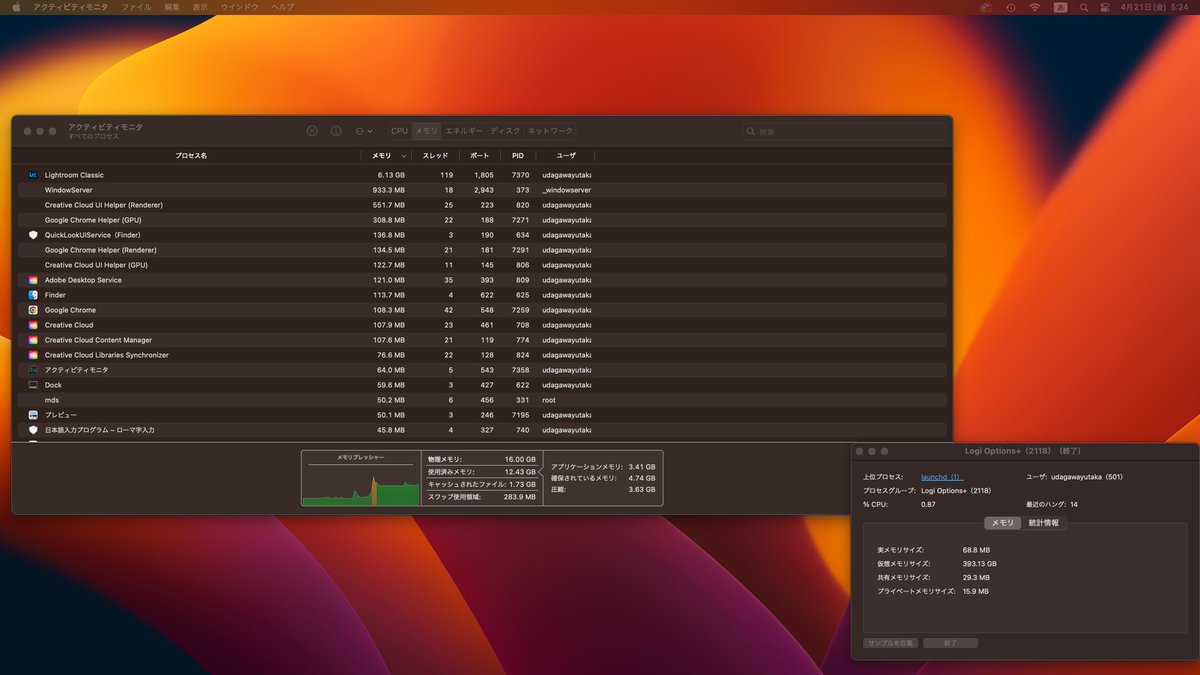Click the 物理メモリ 16.00 GB entry
This screenshot has width=1200, height=675.
coord(481,459)
